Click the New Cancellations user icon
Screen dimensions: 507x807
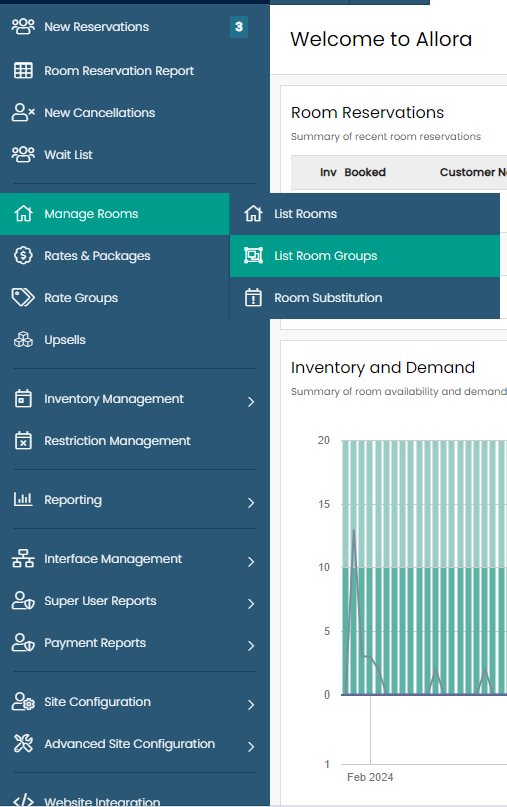pos(23,112)
